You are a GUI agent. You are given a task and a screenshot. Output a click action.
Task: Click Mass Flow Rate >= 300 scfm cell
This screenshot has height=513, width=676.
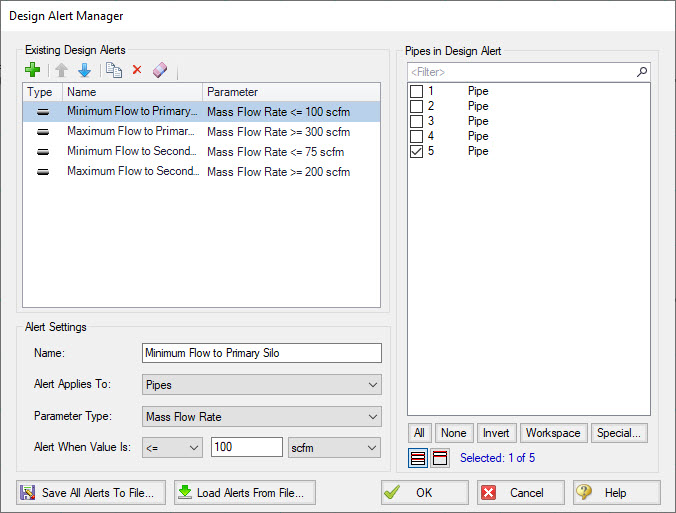(x=279, y=132)
